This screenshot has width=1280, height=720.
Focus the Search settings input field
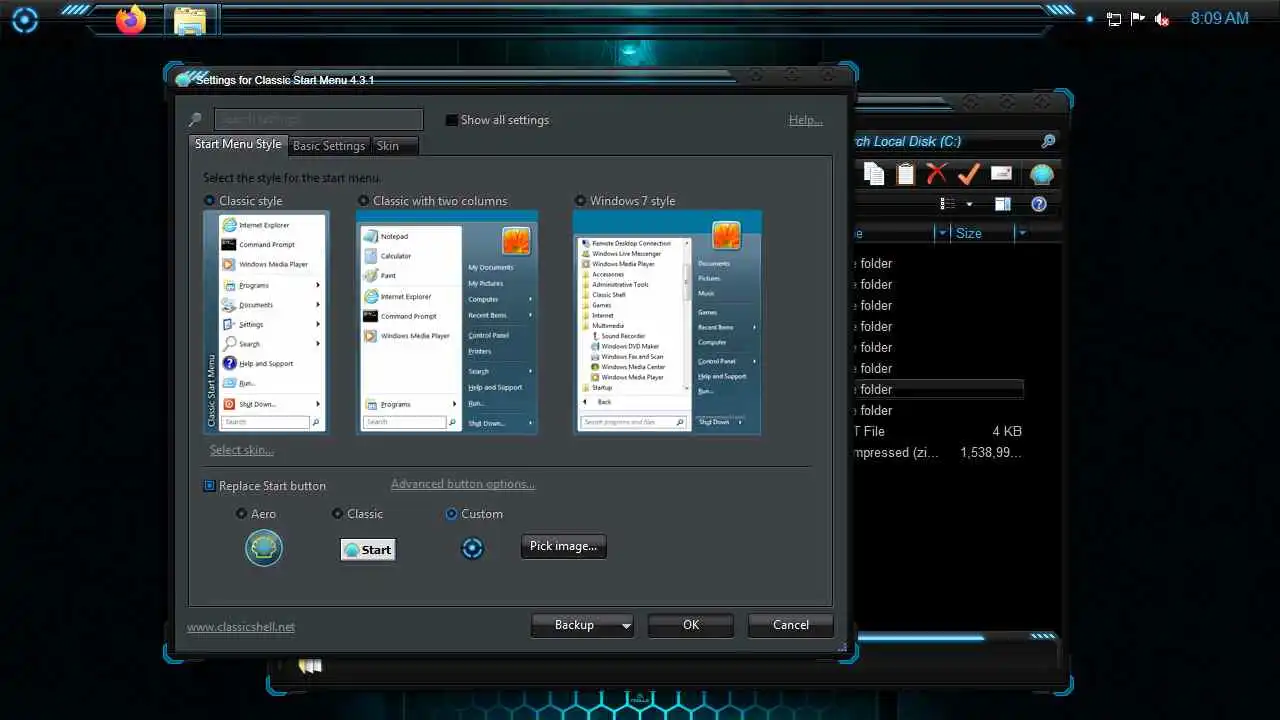click(318, 120)
